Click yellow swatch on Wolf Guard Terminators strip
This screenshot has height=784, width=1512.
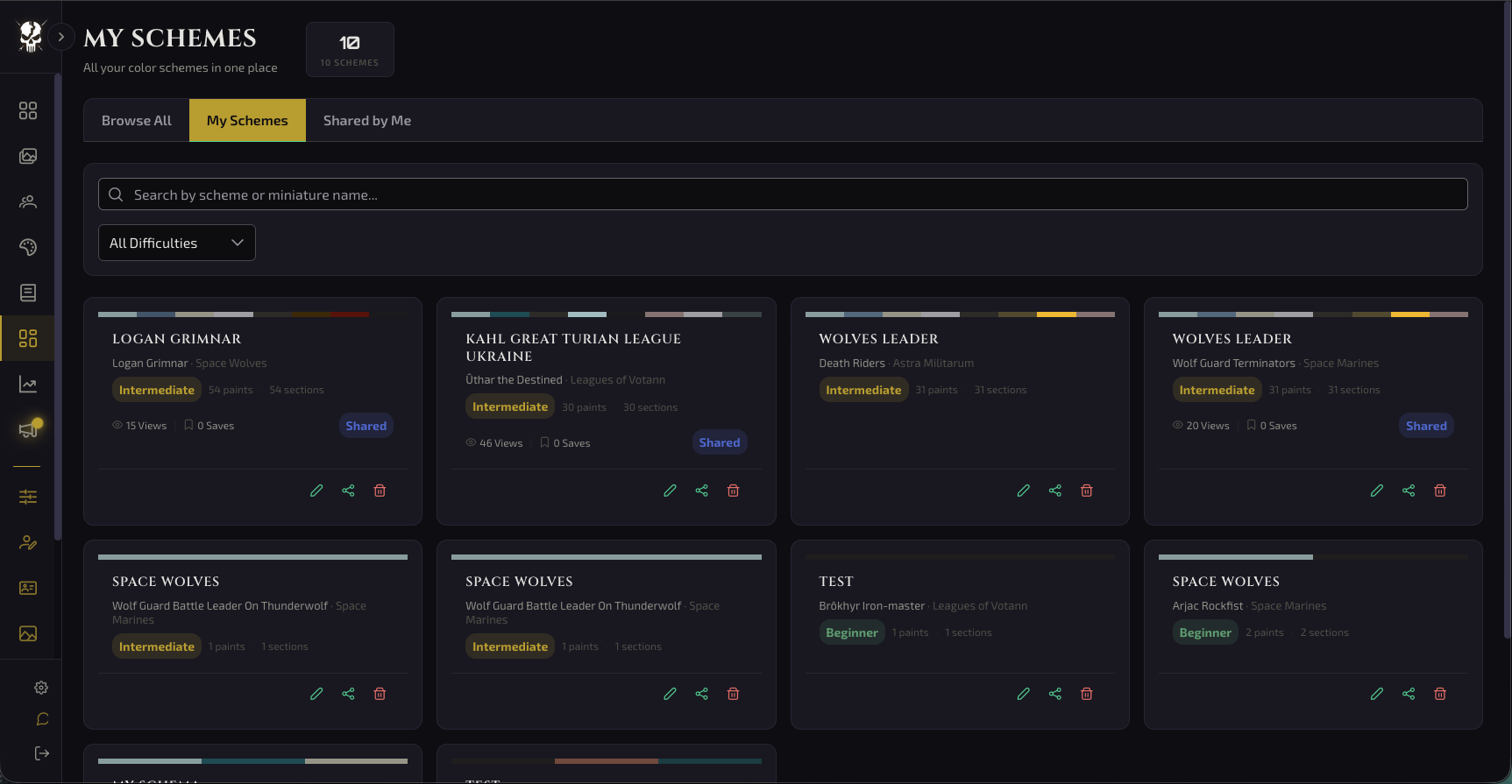point(1410,314)
